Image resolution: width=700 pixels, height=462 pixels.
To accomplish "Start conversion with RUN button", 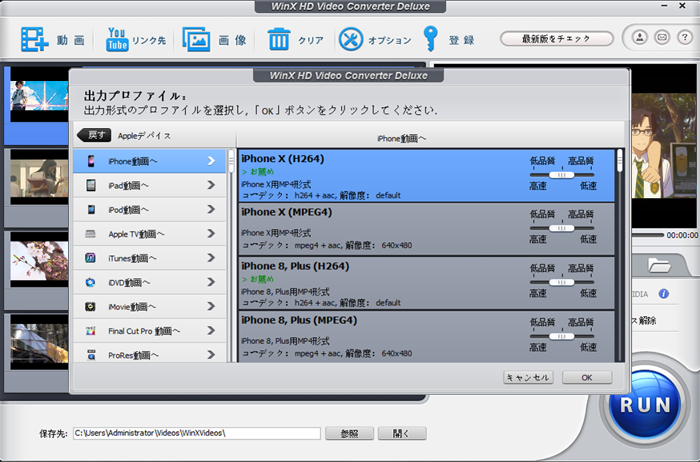I will coord(645,405).
